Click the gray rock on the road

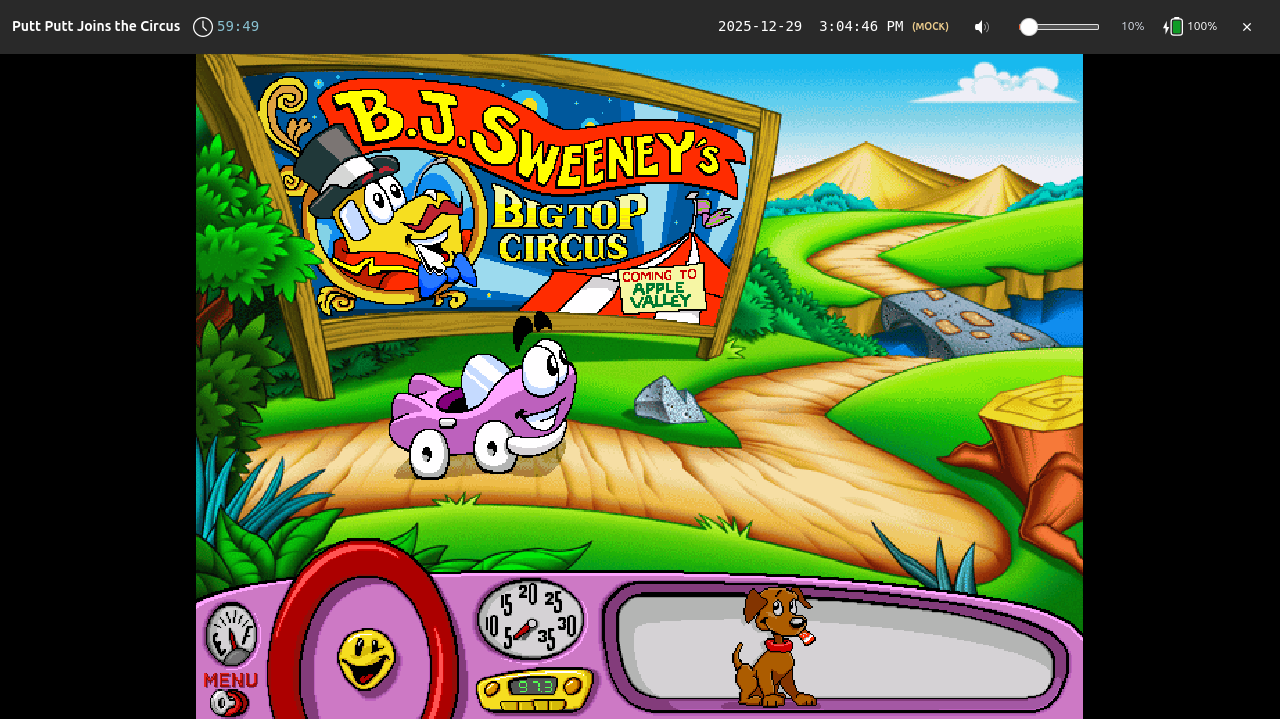click(x=667, y=401)
